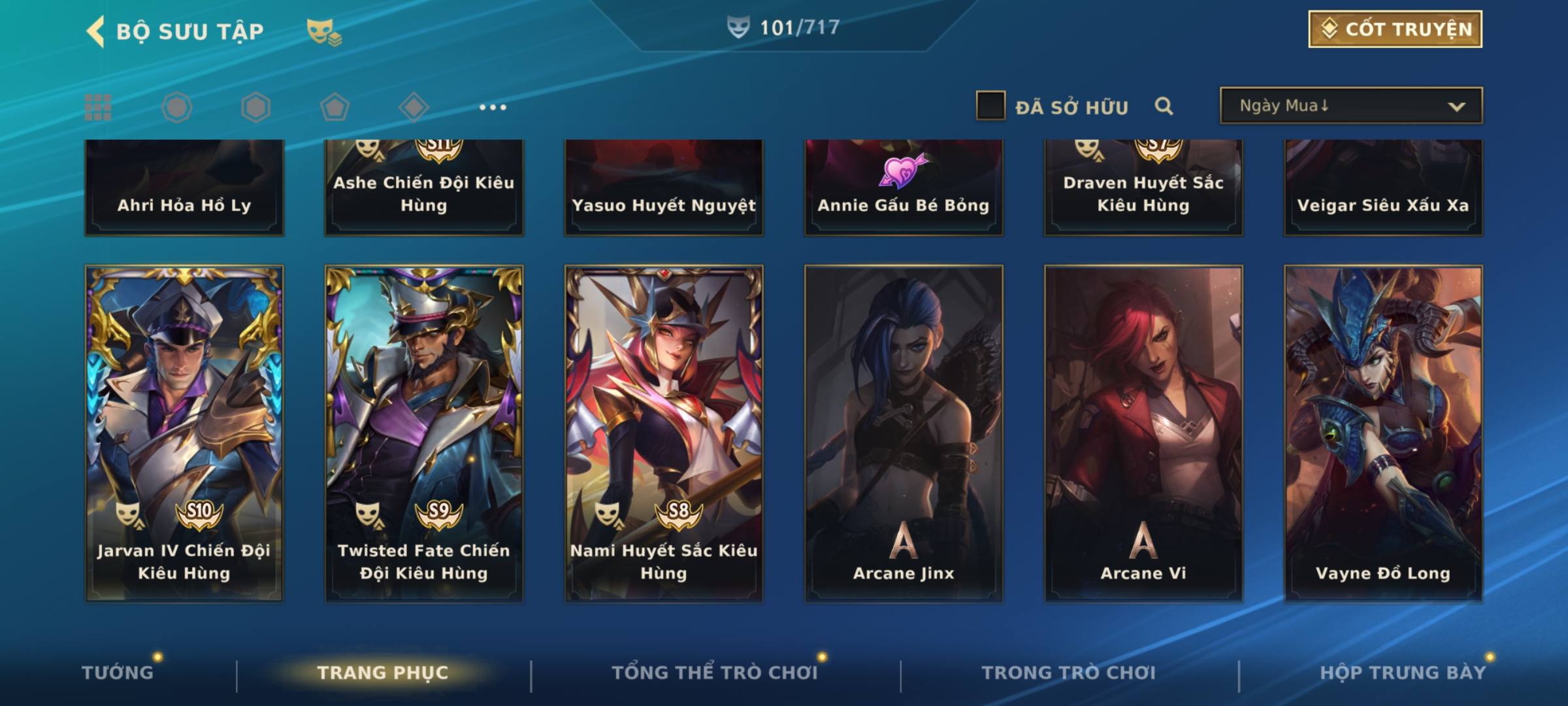Select the pentagon rarity filter icon

(335, 107)
